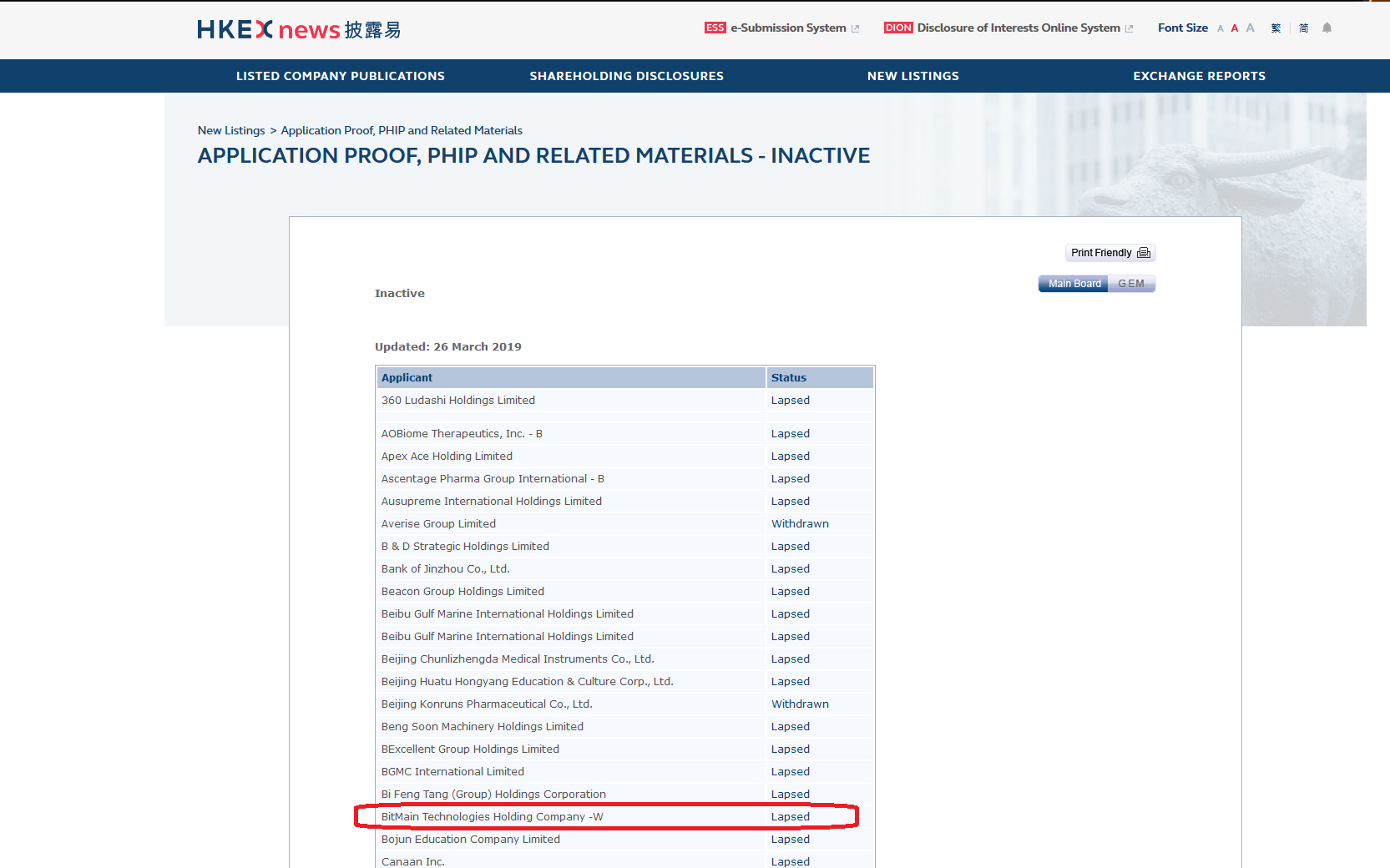Select Bi Feng Tang (Group) Holdings Corporation
The image size is (1390, 868).
point(493,795)
